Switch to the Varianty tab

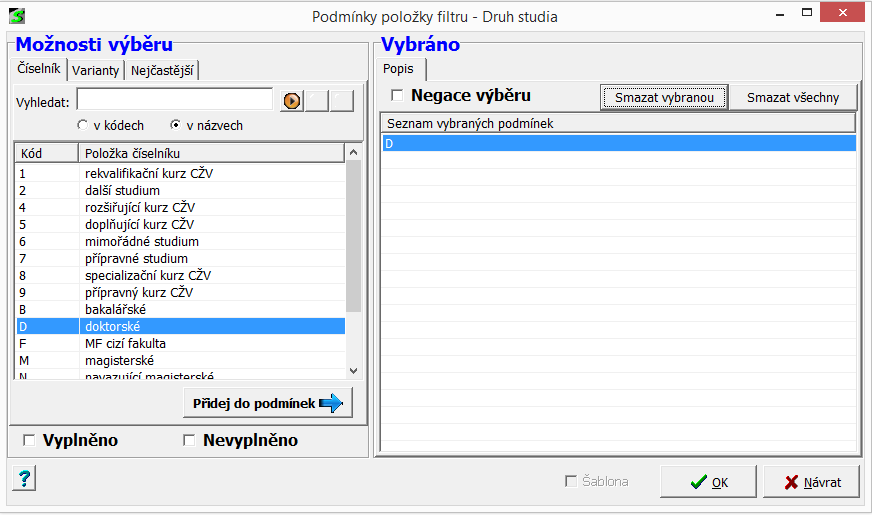point(96,70)
